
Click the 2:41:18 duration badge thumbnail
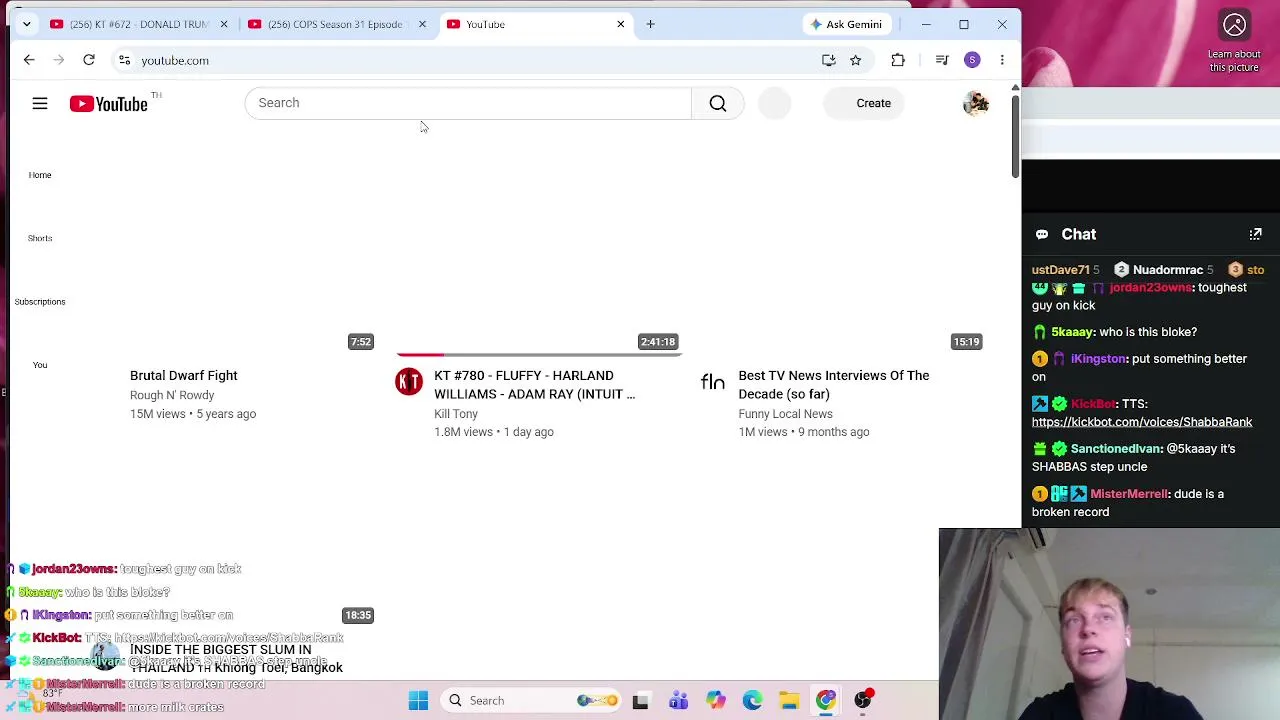click(658, 342)
